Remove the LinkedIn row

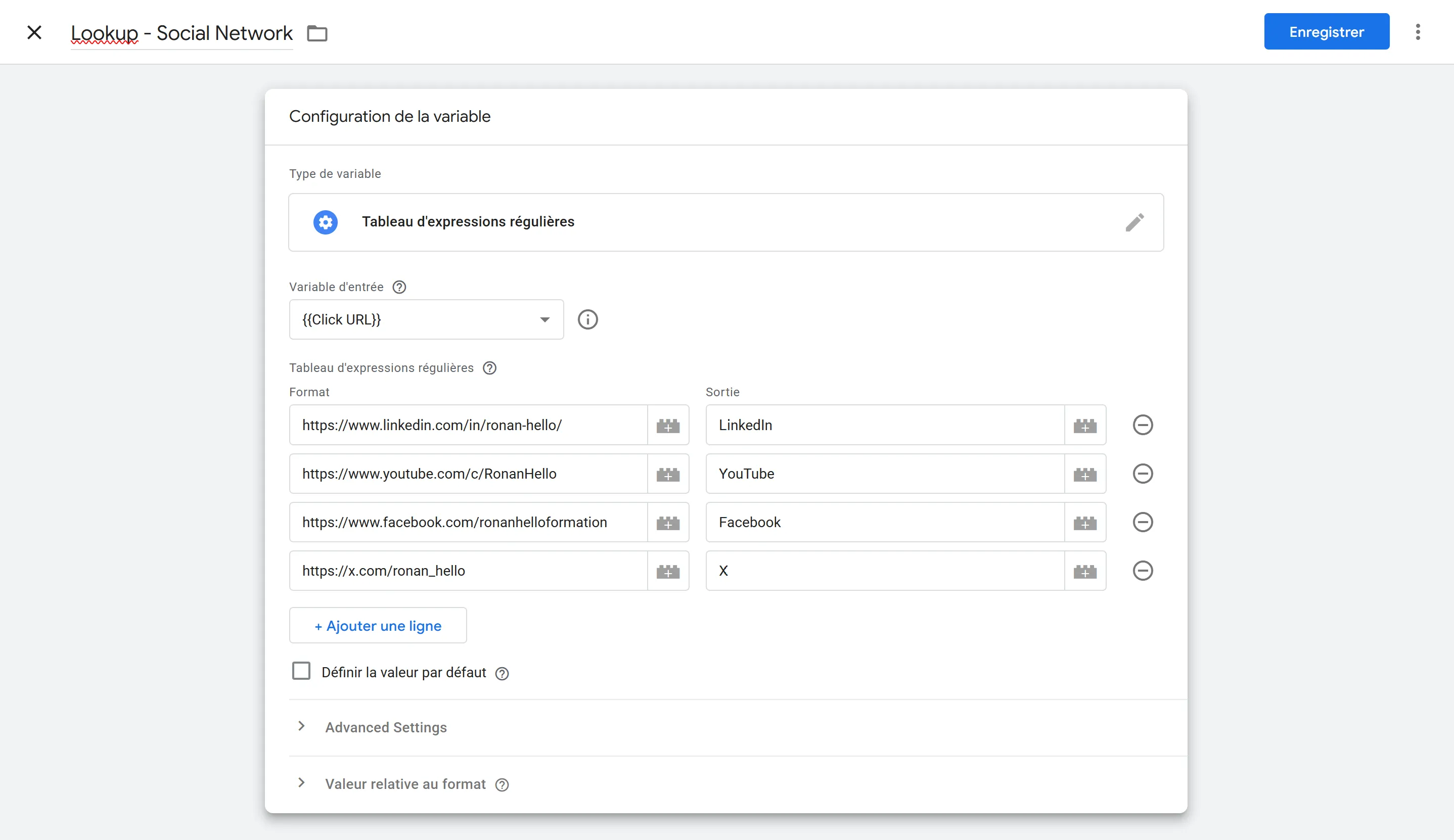tap(1142, 425)
